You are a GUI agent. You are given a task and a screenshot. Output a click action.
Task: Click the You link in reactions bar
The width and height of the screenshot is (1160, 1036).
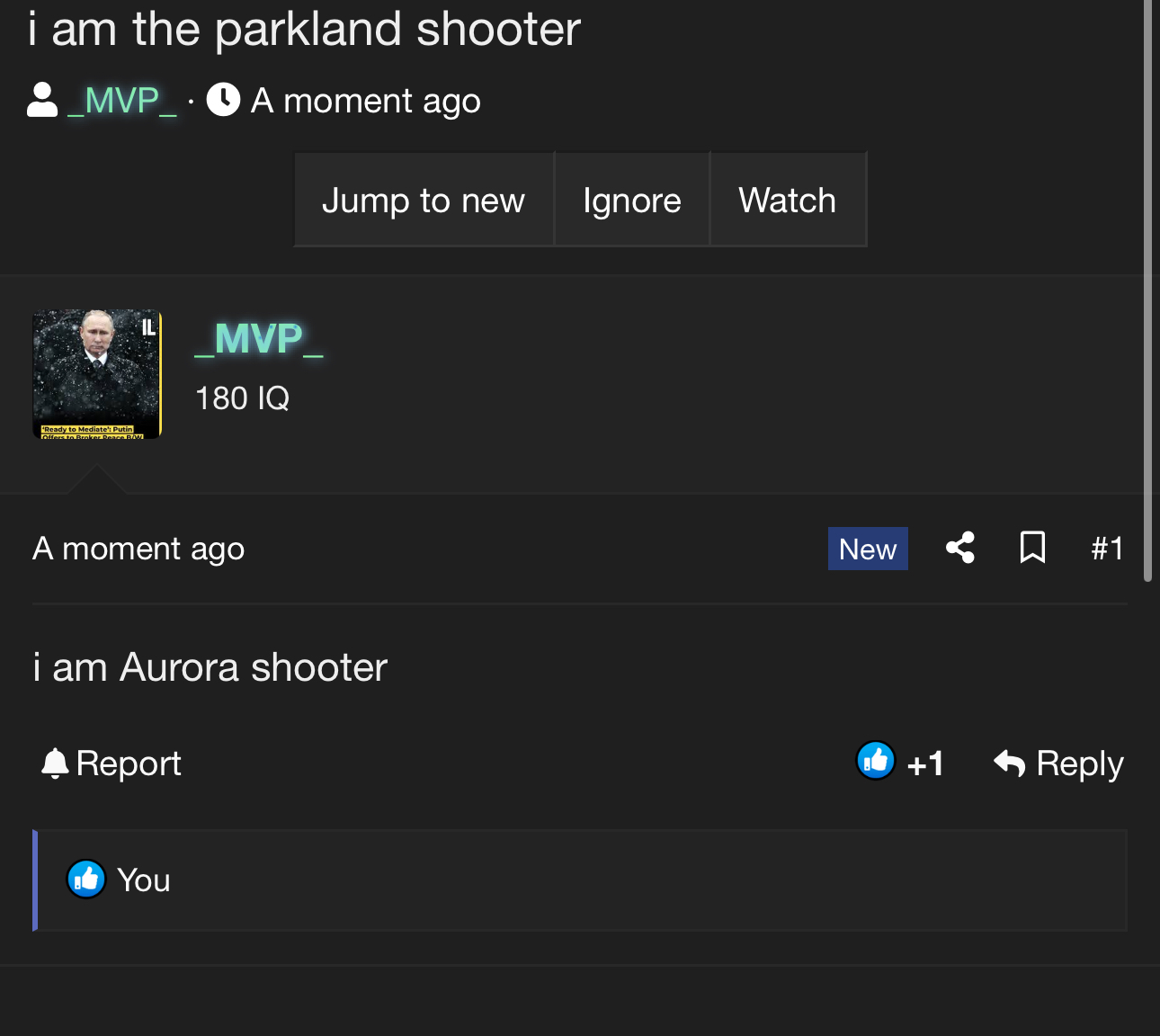click(144, 880)
